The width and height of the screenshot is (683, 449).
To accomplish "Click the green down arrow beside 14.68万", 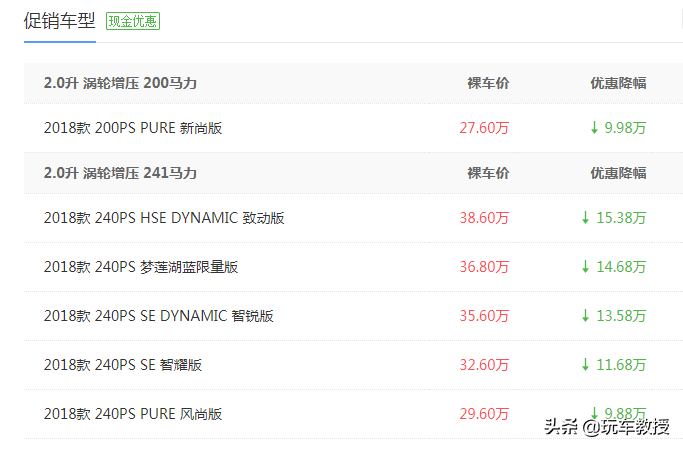I will click(586, 266).
